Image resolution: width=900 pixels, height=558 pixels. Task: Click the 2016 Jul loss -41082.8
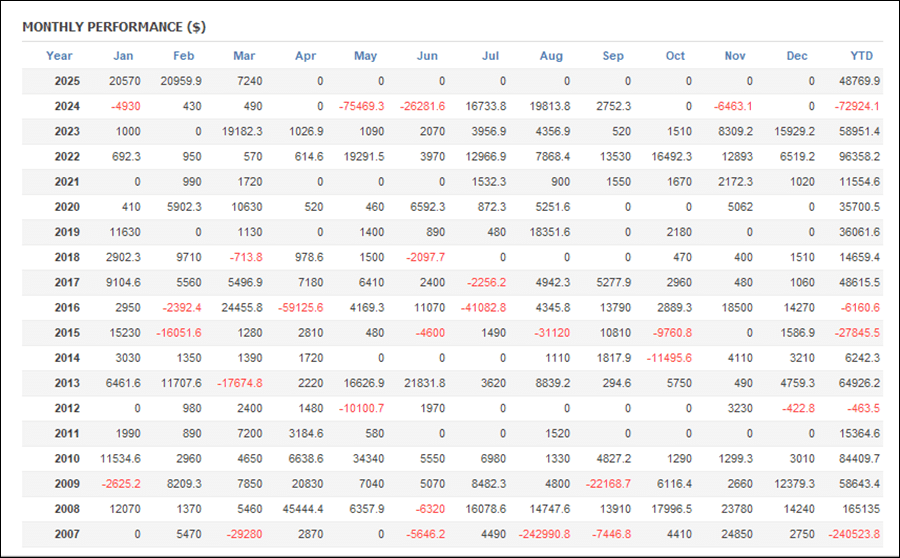coord(483,308)
